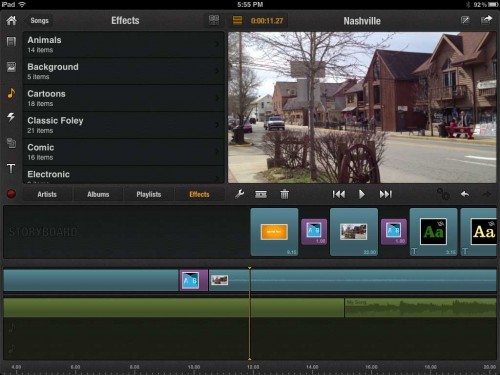Select the 22.00 street video clip
The image size is (500, 375).
[x=354, y=232]
